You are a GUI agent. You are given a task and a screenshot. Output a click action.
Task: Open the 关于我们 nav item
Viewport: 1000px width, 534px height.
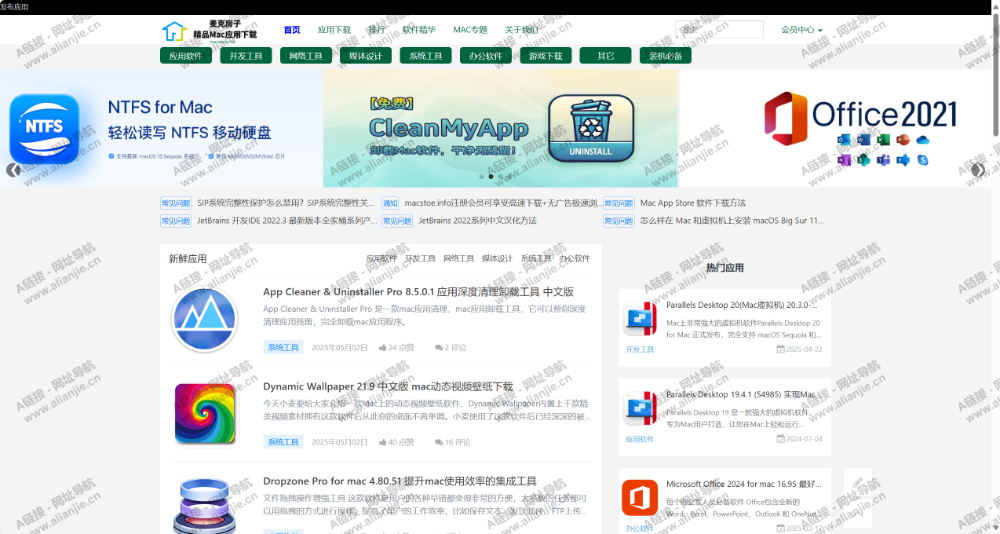point(522,29)
